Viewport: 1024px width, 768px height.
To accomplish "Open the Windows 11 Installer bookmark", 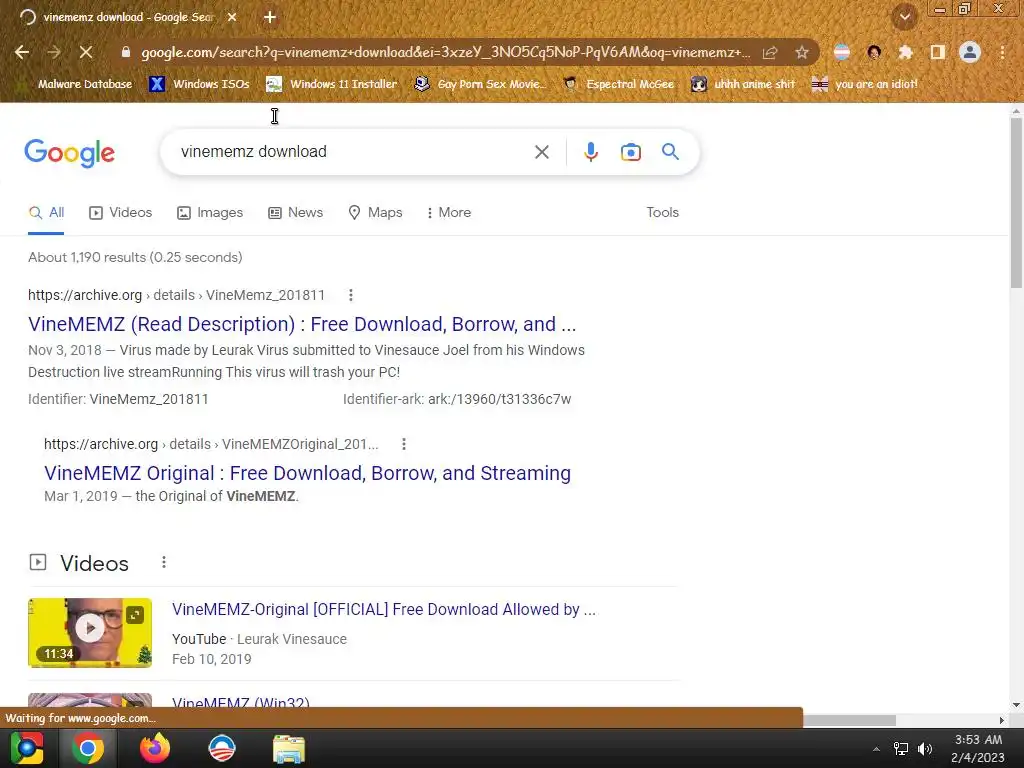I will tap(331, 84).
